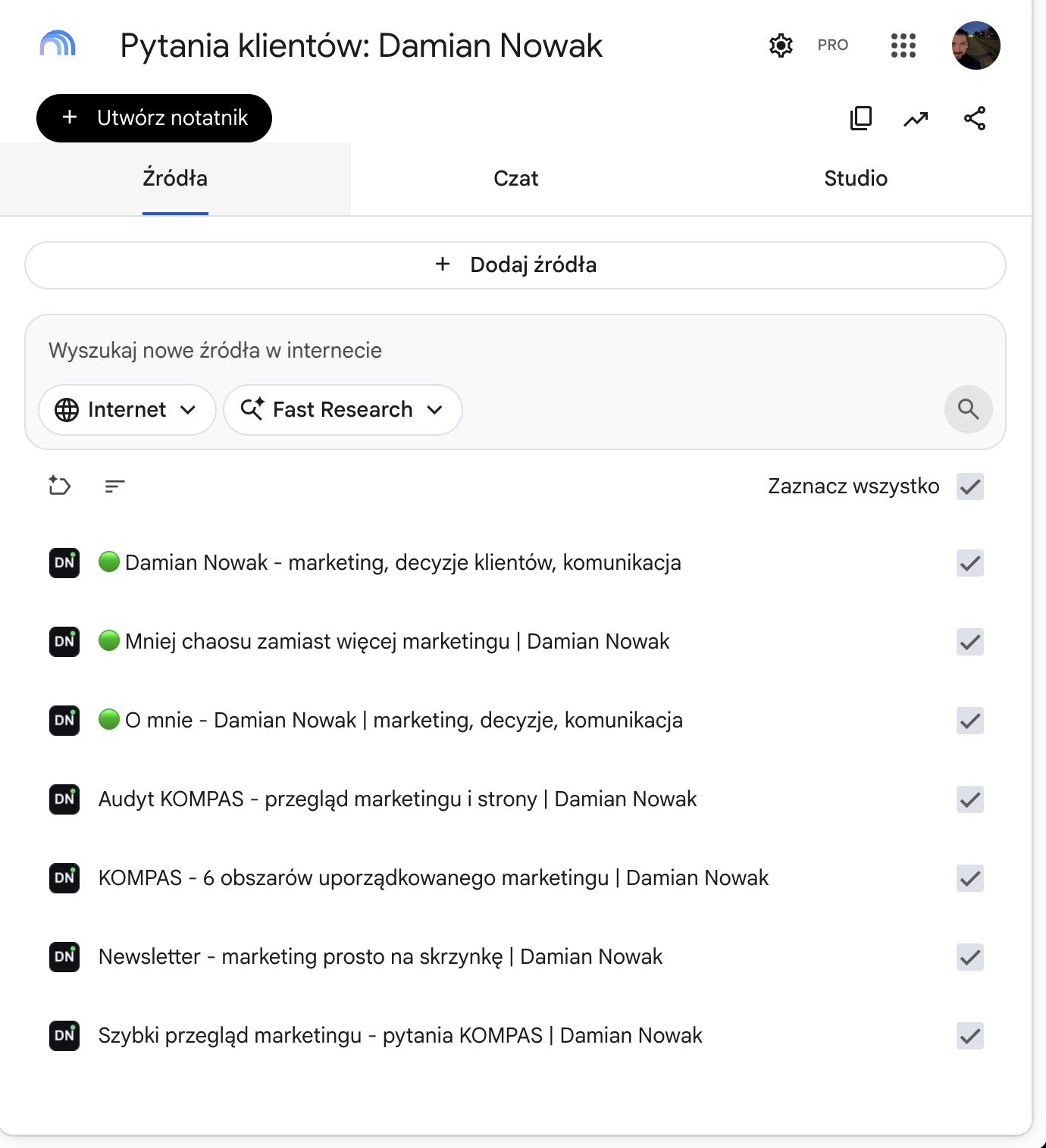The height and width of the screenshot is (1148, 1046).
Task: Open source Audyt KOMPAS - przegląd marketingu
Action: tap(397, 799)
